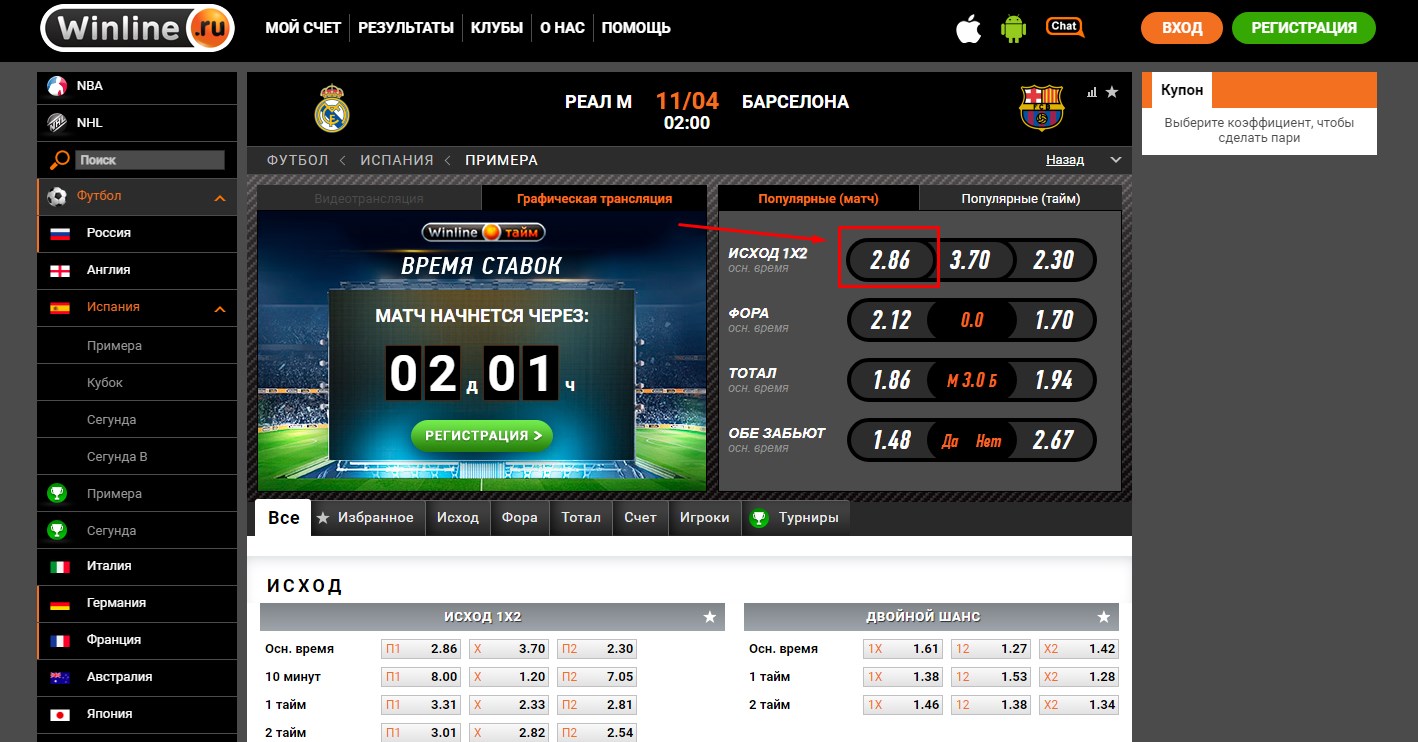The height and width of the screenshot is (742, 1418).
Task: Click the NBA league icon in sidebar
Action: pos(58,86)
